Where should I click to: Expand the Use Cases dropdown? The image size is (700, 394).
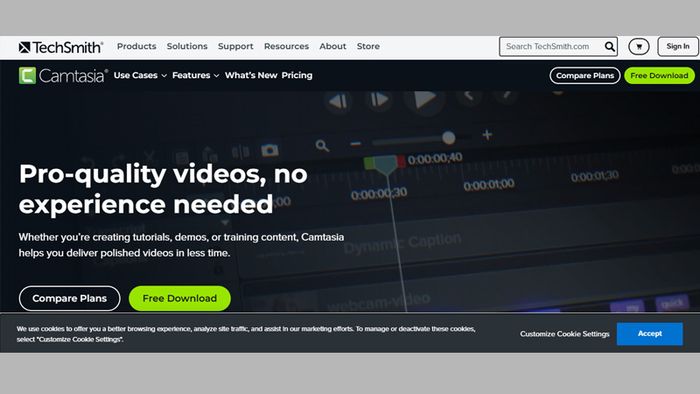tap(140, 75)
